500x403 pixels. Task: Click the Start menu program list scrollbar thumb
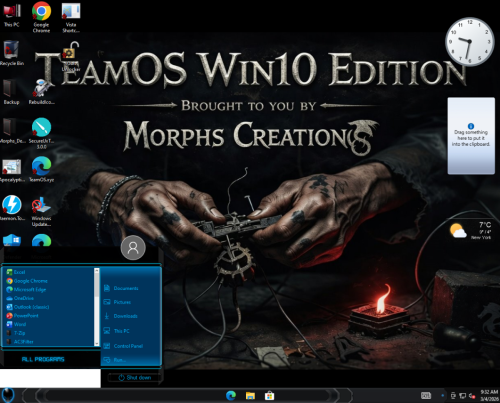coord(97,285)
